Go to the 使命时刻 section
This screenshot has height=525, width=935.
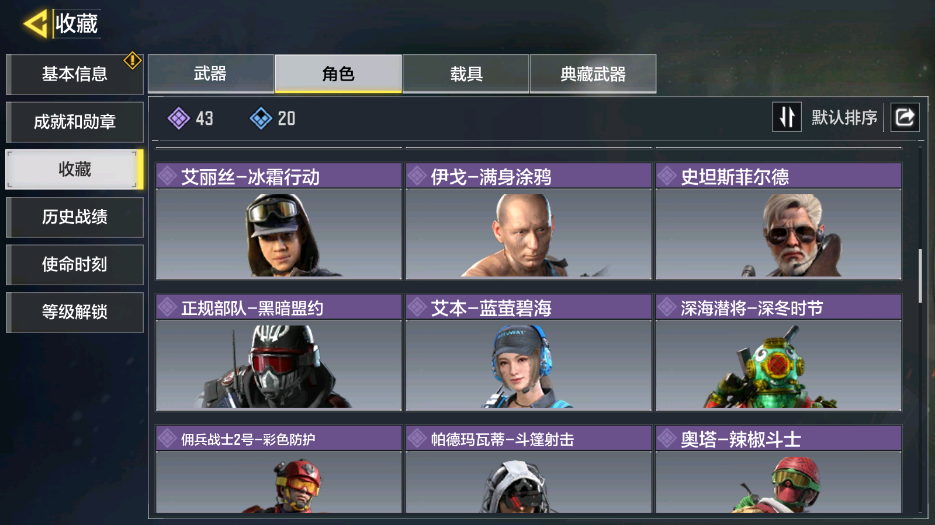[75, 264]
